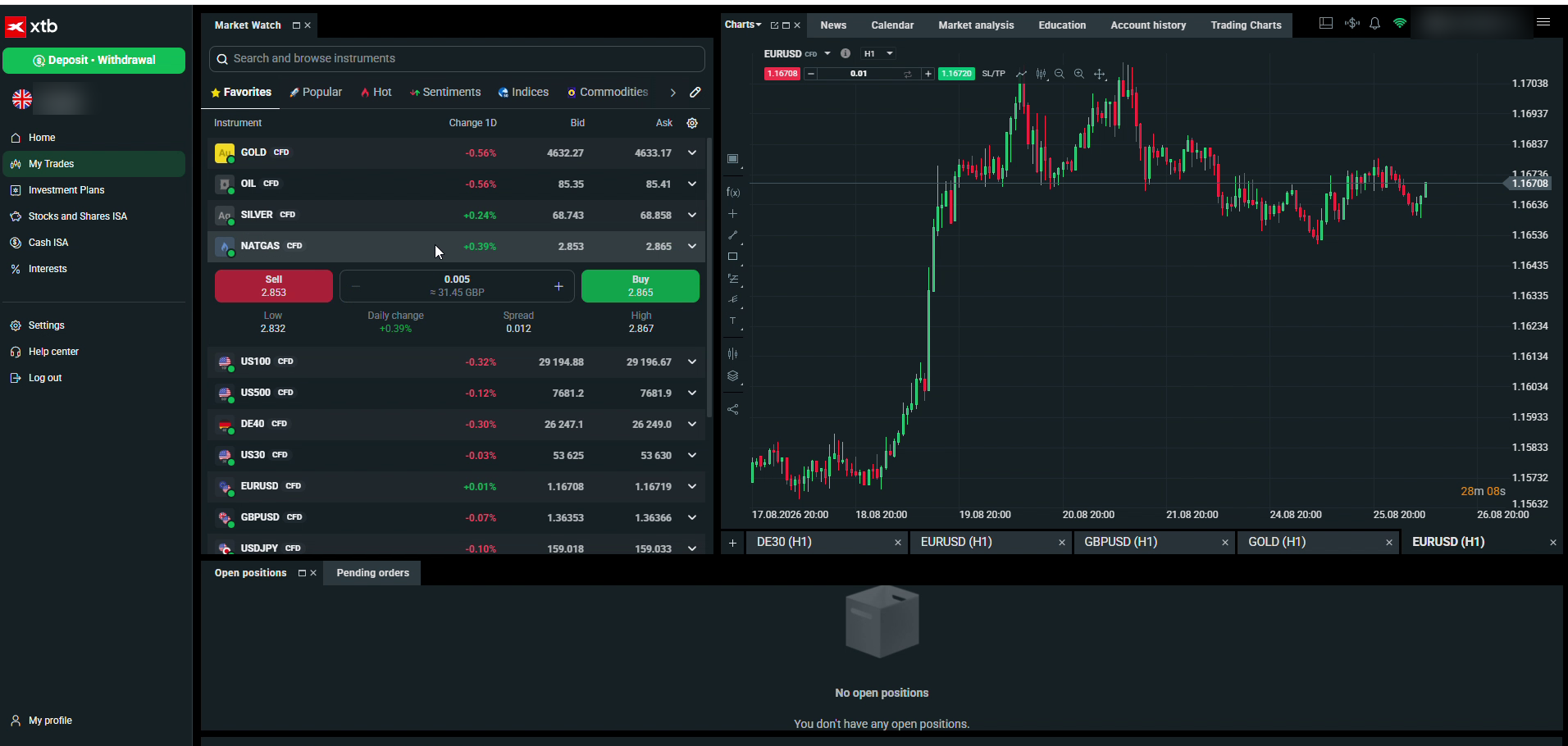This screenshot has height=746, width=1568.
Task: Open the hamburger main menu
Action: 1543,23
